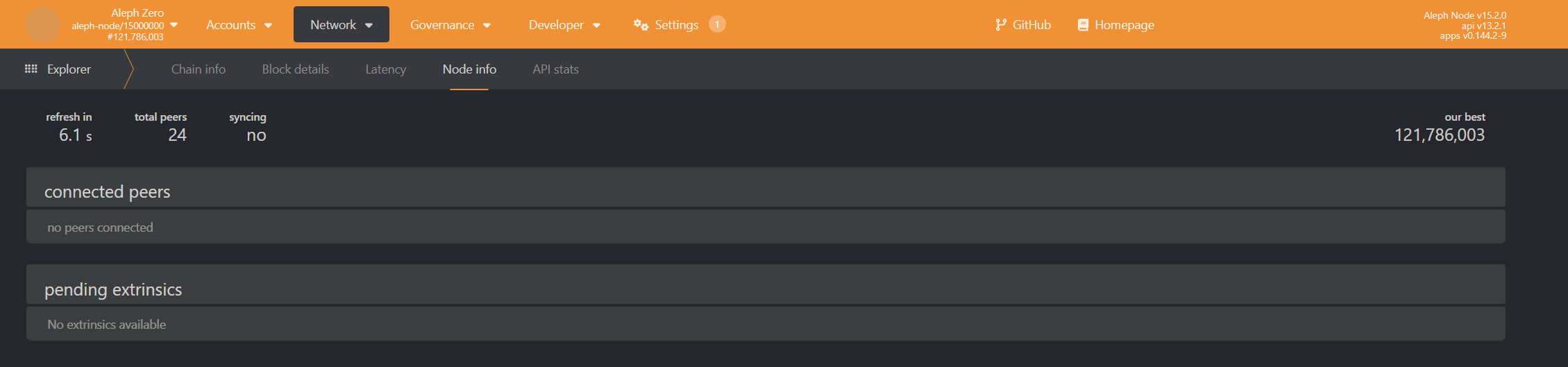Image resolution: width=1568 pixels, height=367 pixels.
Task: Expand the Network dropdown arrow
Action: pos(369,26)
